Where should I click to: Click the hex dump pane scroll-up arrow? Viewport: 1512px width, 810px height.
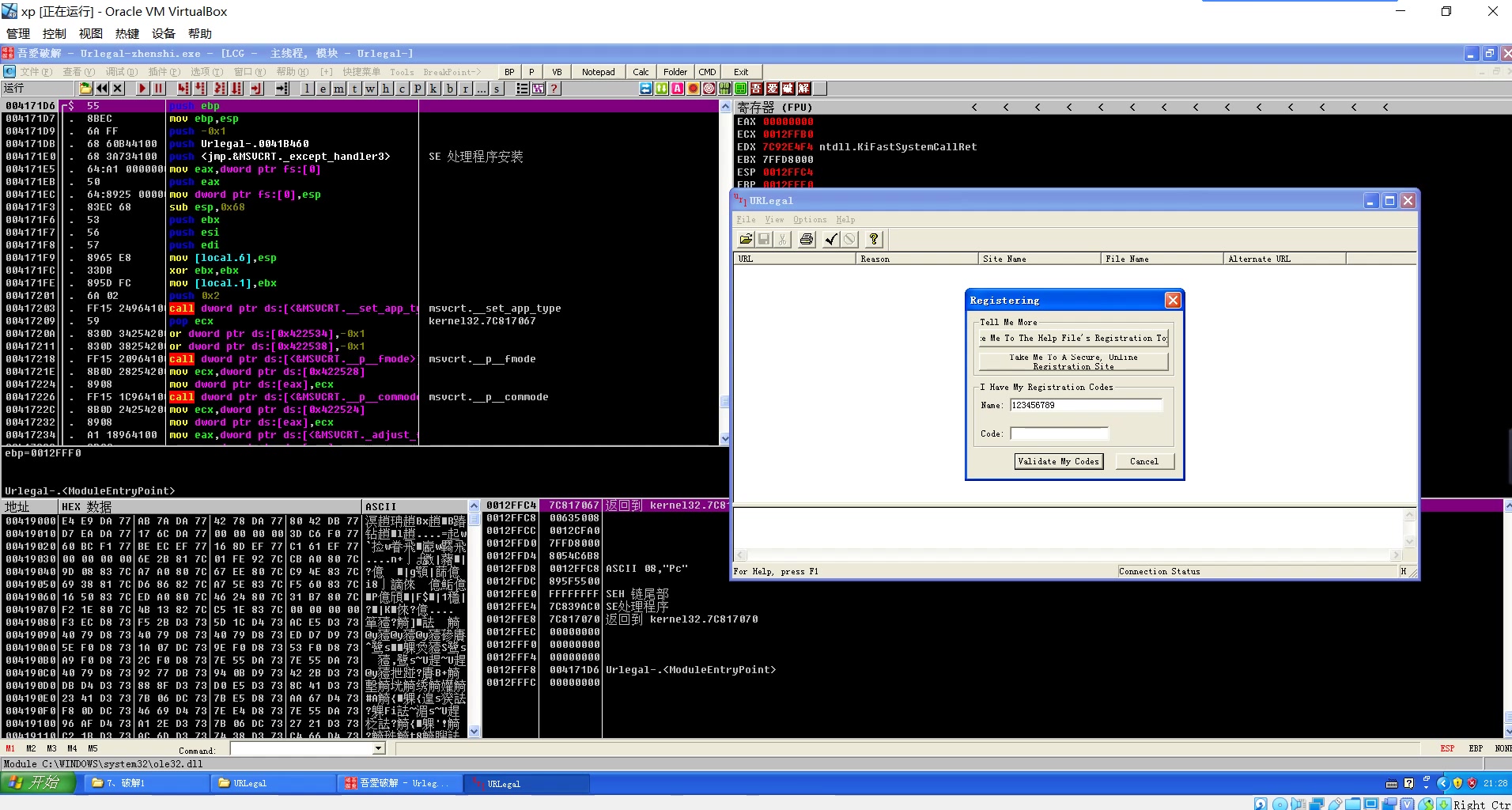474,506
